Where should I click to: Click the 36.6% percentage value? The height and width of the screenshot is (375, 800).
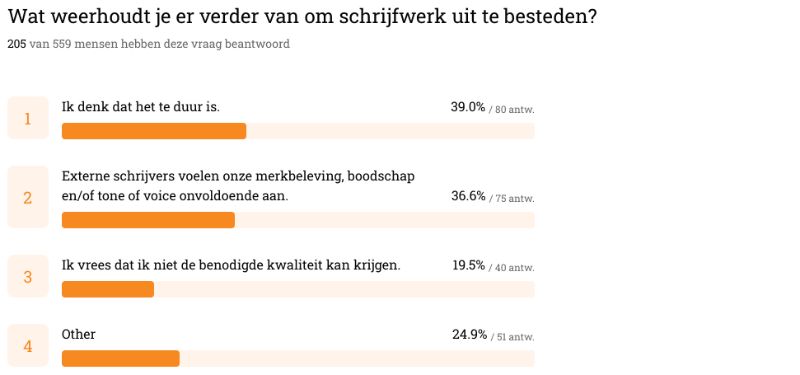click(x=468, y=196)
